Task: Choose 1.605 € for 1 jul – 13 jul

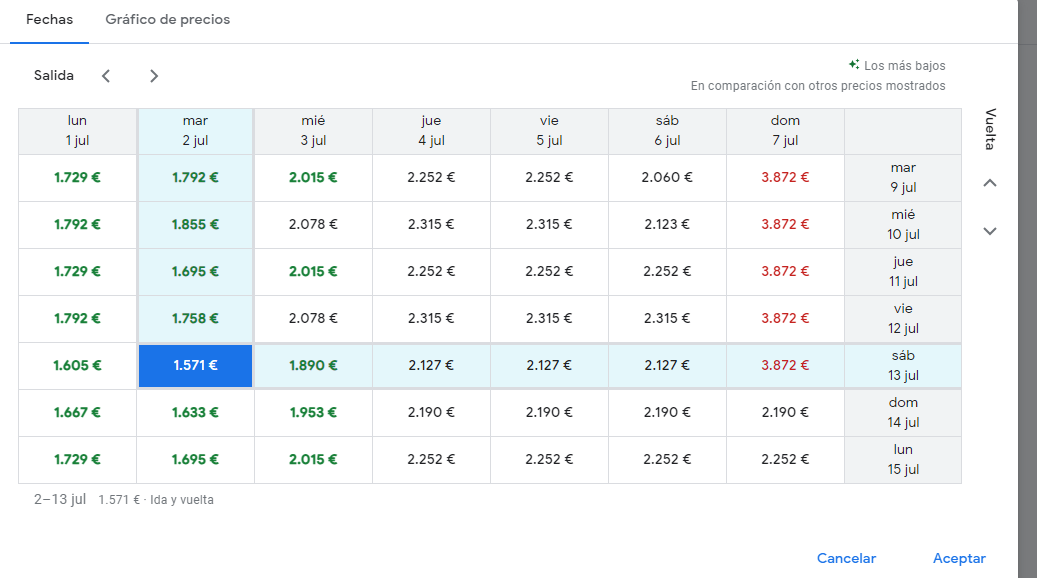Action: pos(77,366)
